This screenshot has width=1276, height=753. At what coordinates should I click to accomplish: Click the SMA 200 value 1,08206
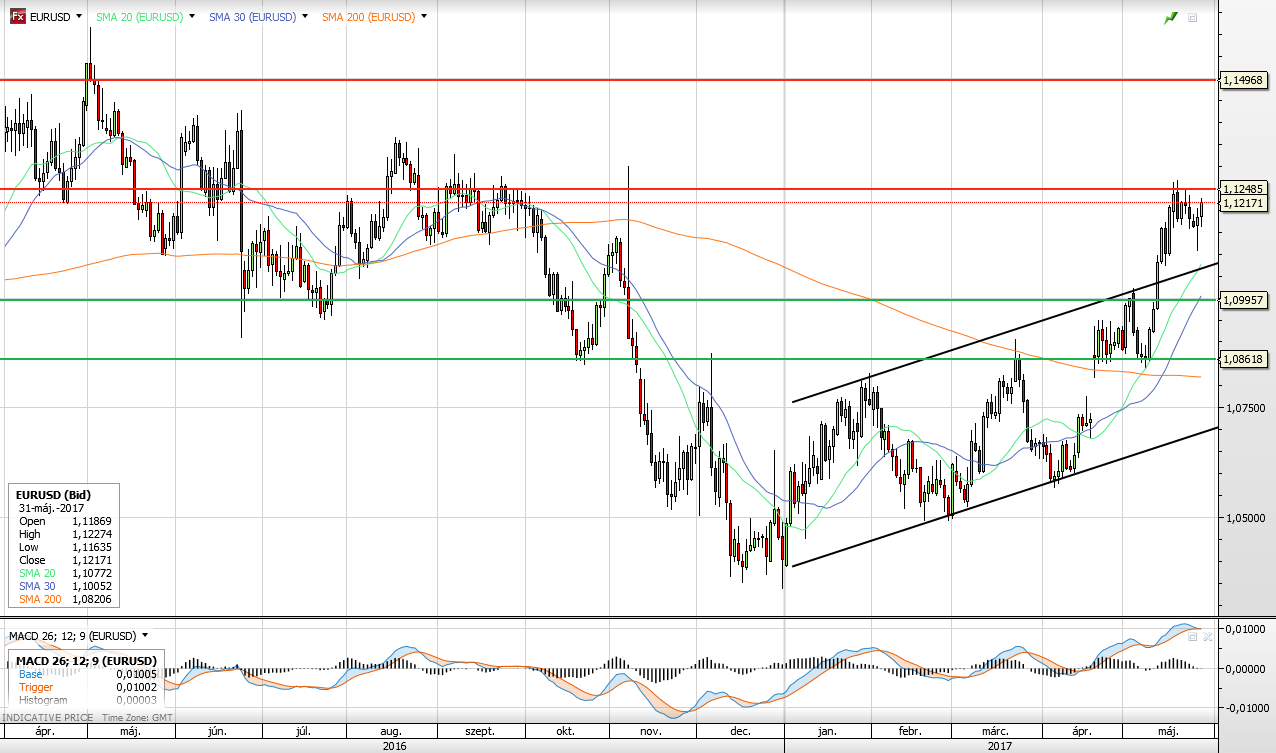91,599
